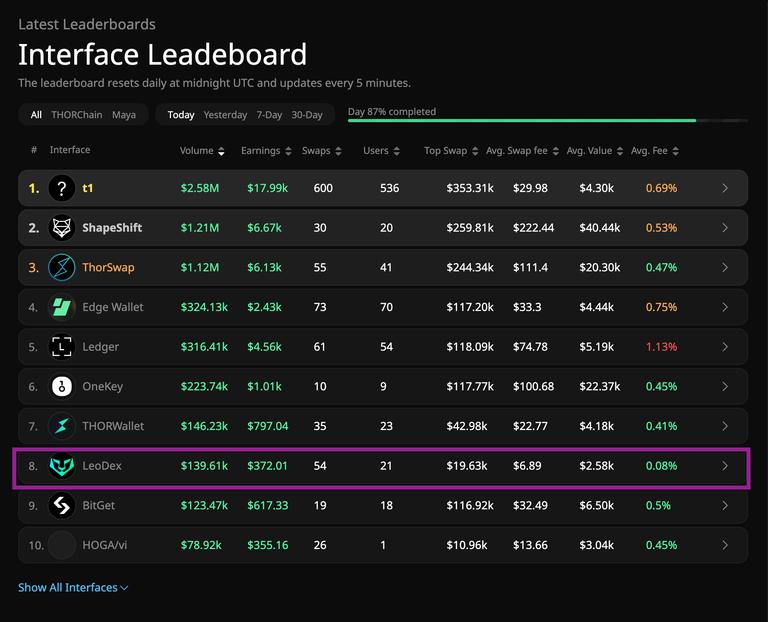Open the HOGA/vi row chevron
Screen dimensions: 768x622
pyautogui.click(x=725, y=545)
